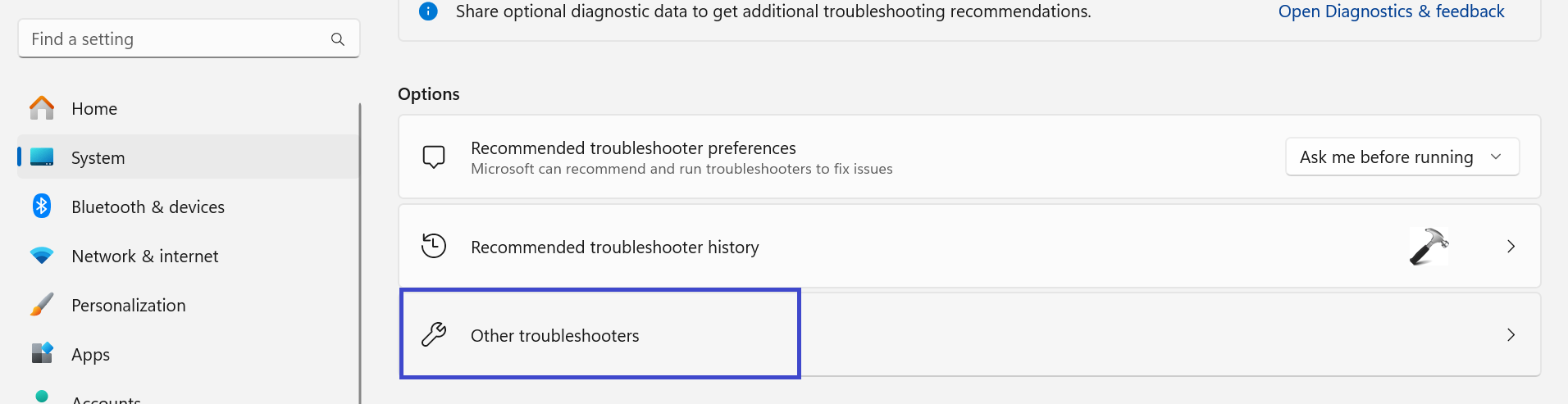Open the 'Ask me before running' dropdown
This screenshot has width=1568, height=404.
coord(1402,157)
